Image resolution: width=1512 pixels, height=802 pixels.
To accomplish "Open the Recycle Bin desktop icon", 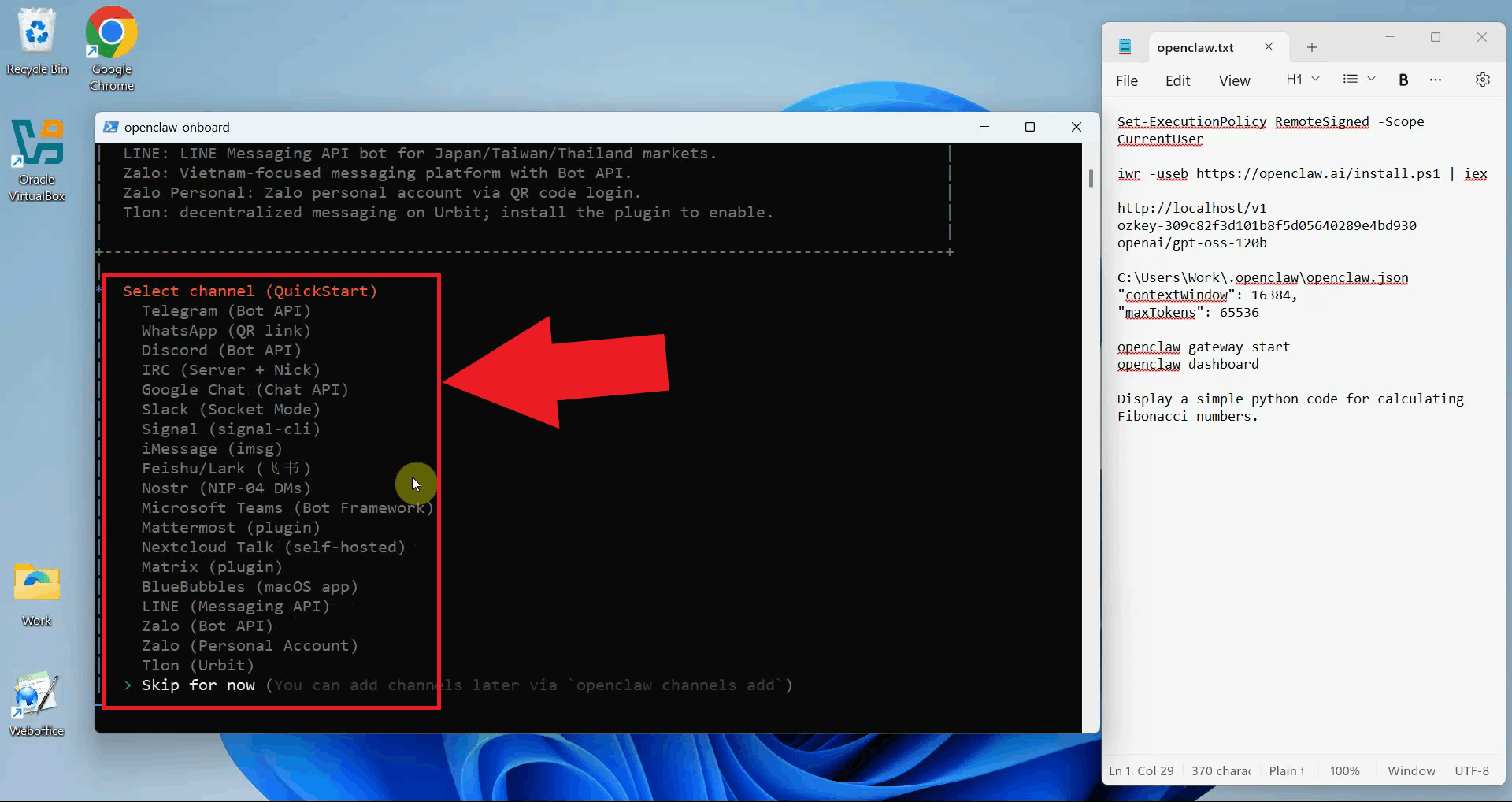I will pos(37,41).
